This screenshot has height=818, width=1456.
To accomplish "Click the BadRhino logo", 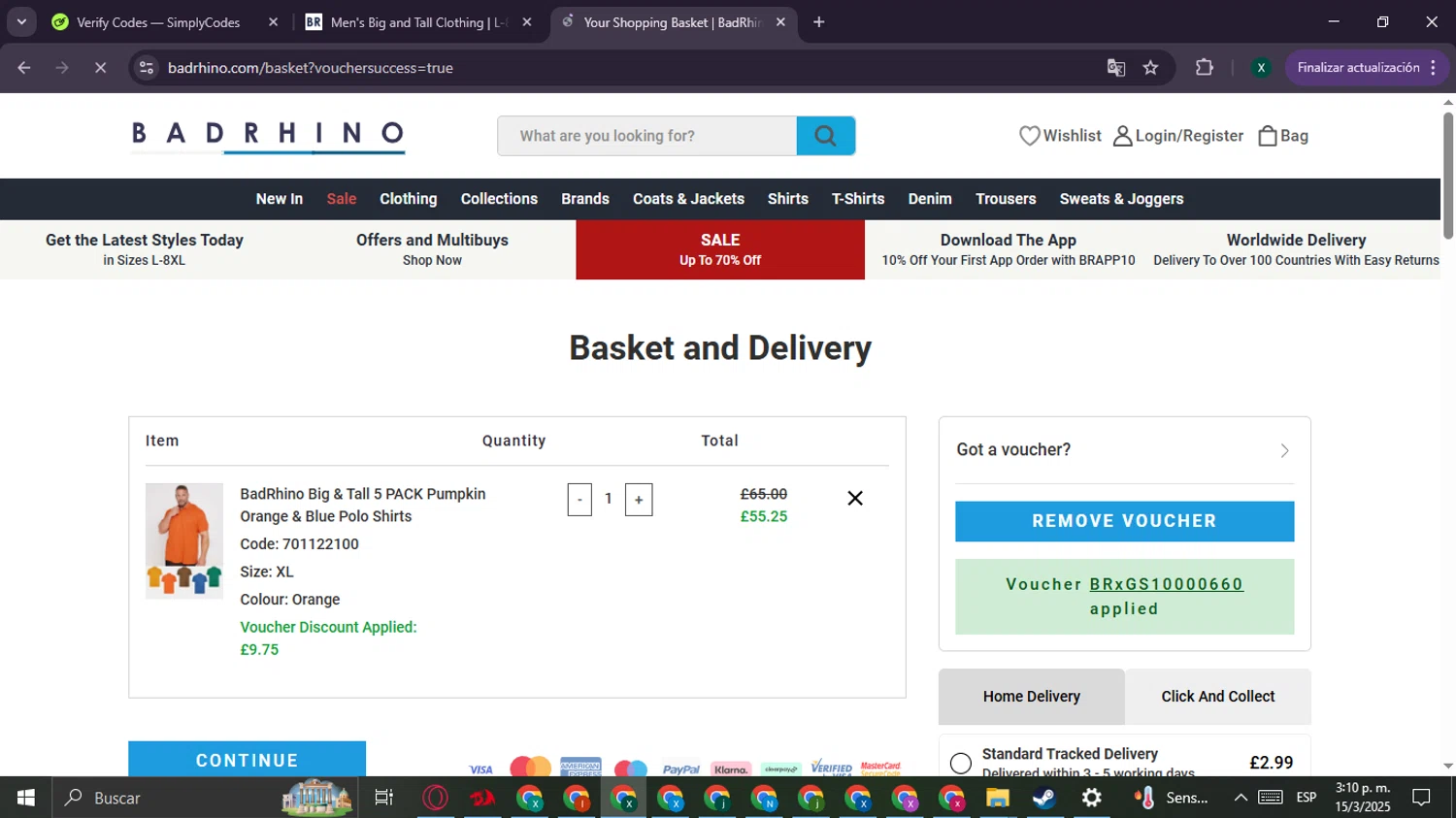I will (268, 136).
